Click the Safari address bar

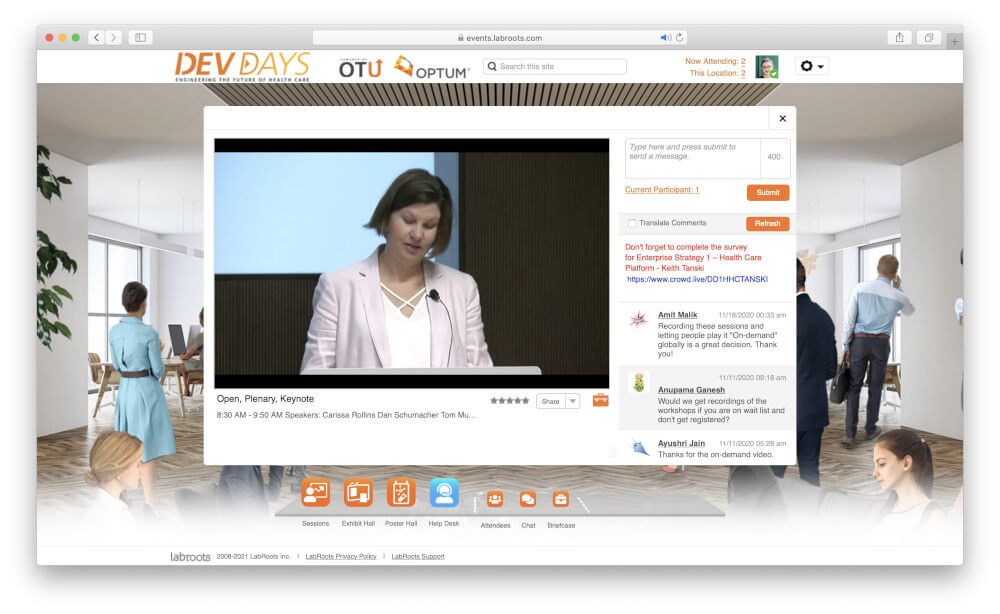(500, 38)
